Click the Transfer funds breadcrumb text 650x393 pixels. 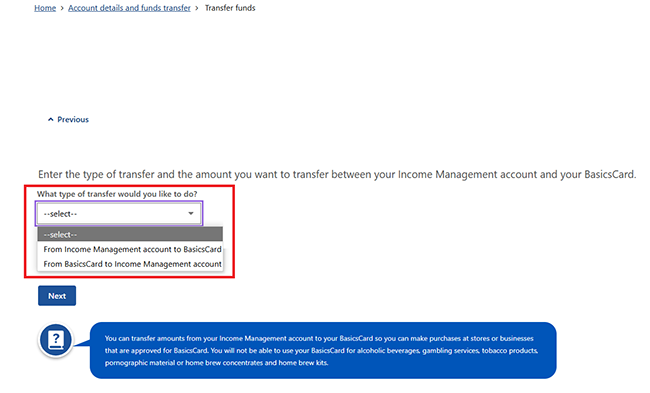pyautogui.click(x=230, y=8)
